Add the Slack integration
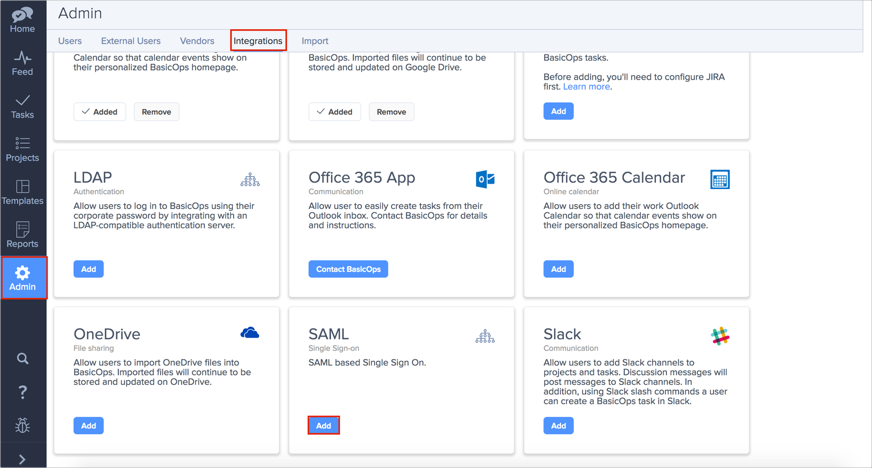872x468 pixels. (x=558, y=426)
